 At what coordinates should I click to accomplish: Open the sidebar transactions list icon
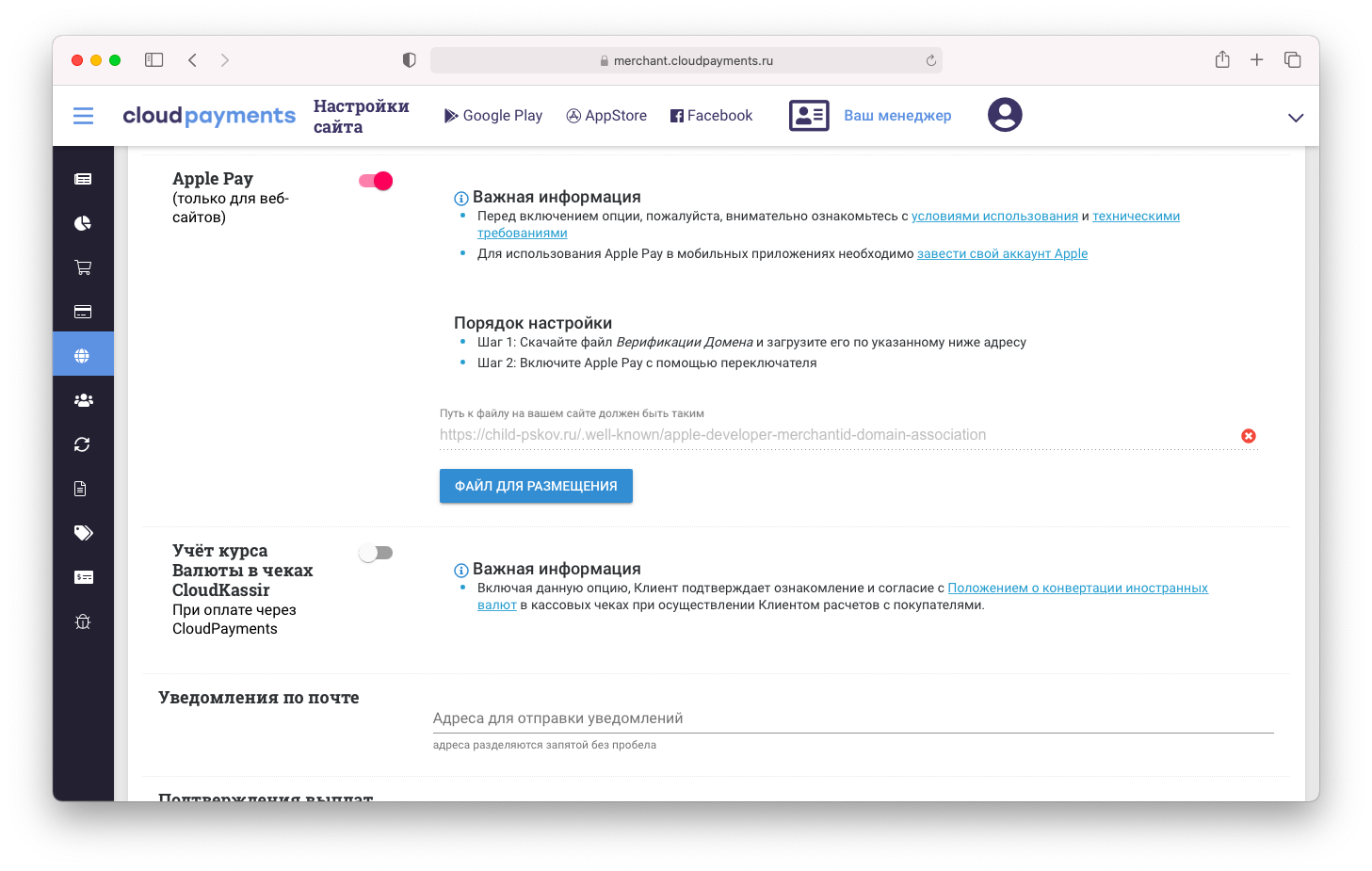coord(83,179)
